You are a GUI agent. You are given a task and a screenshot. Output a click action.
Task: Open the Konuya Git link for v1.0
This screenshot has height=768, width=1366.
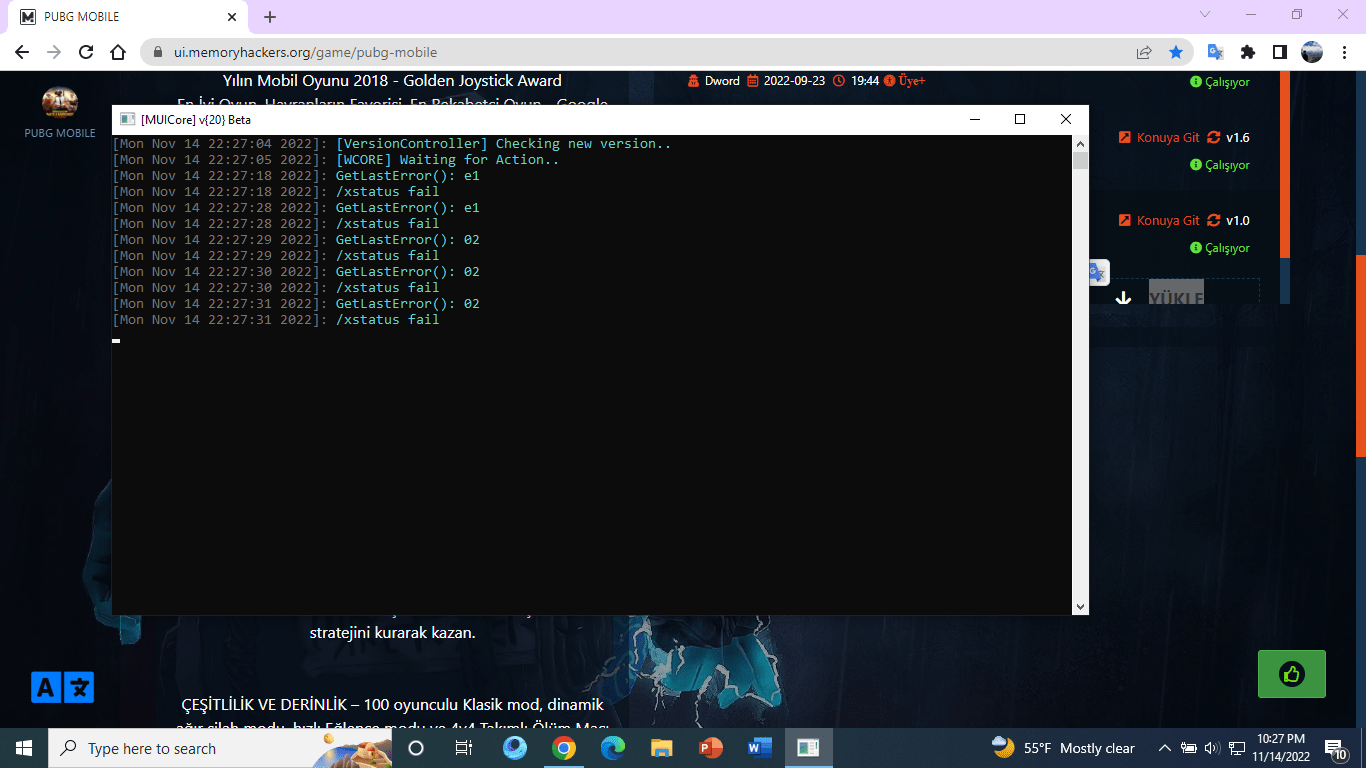tap(1159, 221)
